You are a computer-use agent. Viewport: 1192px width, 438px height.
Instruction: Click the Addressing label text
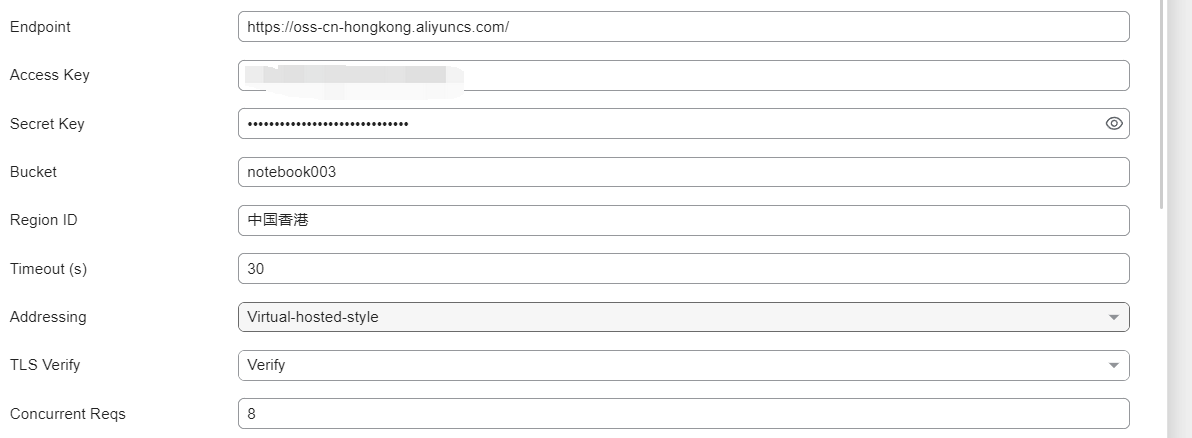(48, 317)
